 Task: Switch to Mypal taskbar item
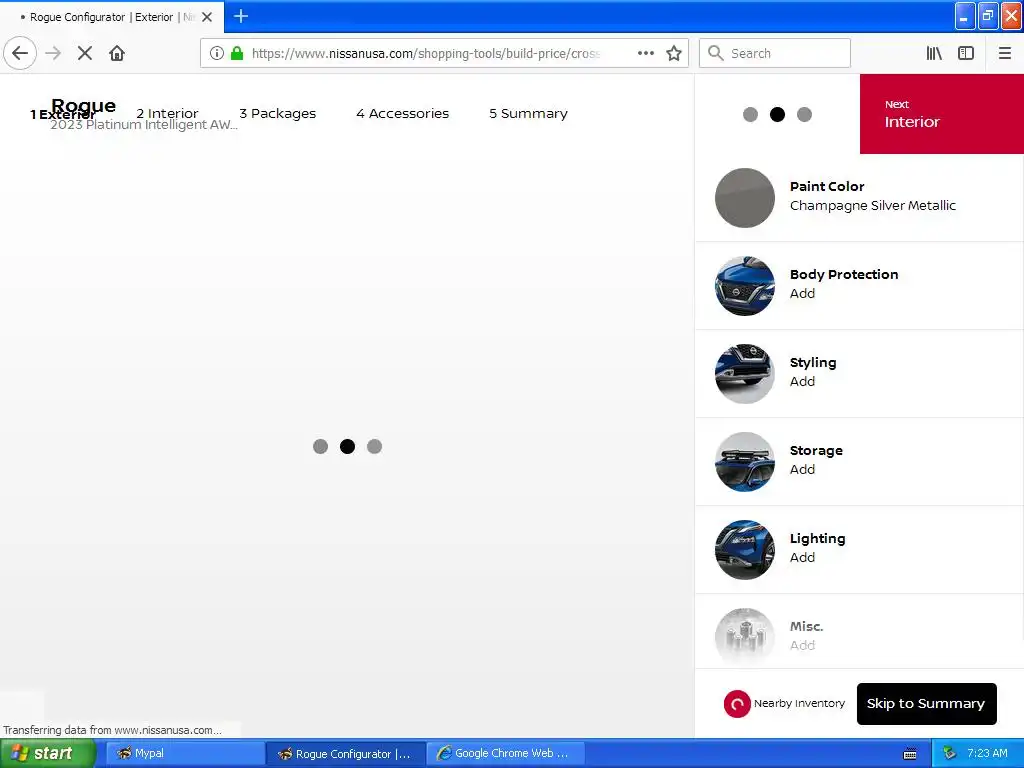click(184, 754)
